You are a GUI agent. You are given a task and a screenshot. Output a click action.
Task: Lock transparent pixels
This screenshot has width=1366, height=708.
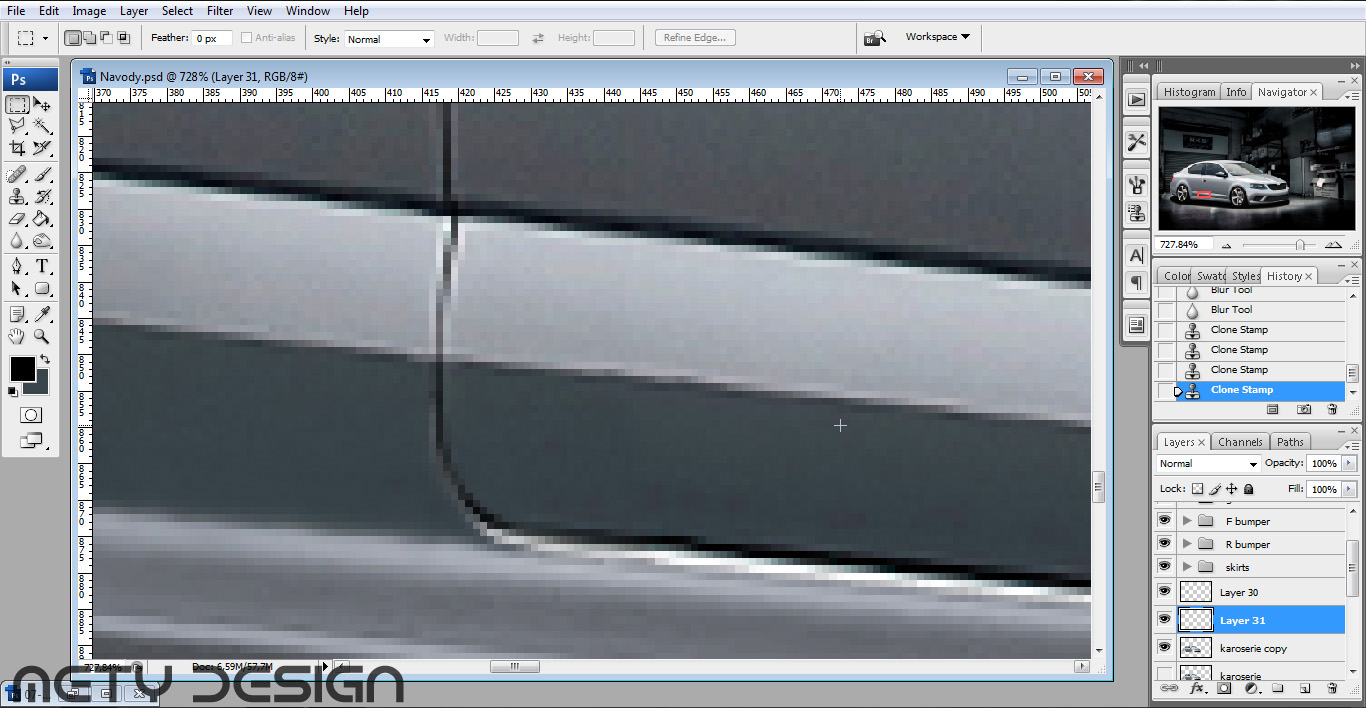coord(1197,489)
